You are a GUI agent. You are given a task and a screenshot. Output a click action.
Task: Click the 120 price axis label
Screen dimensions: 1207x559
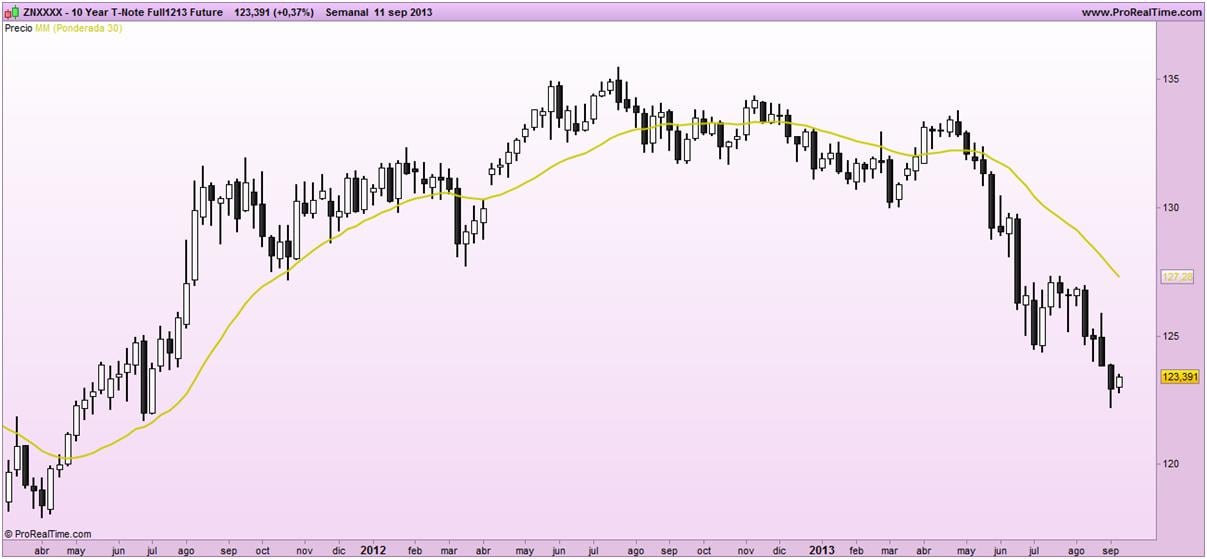point(1171,464)
